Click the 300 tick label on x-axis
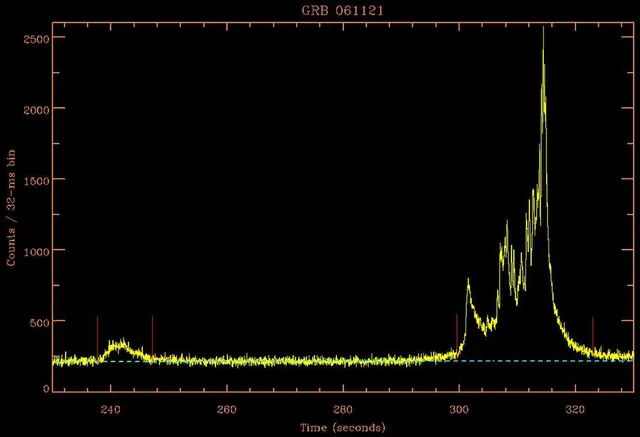 pos(459,409)
